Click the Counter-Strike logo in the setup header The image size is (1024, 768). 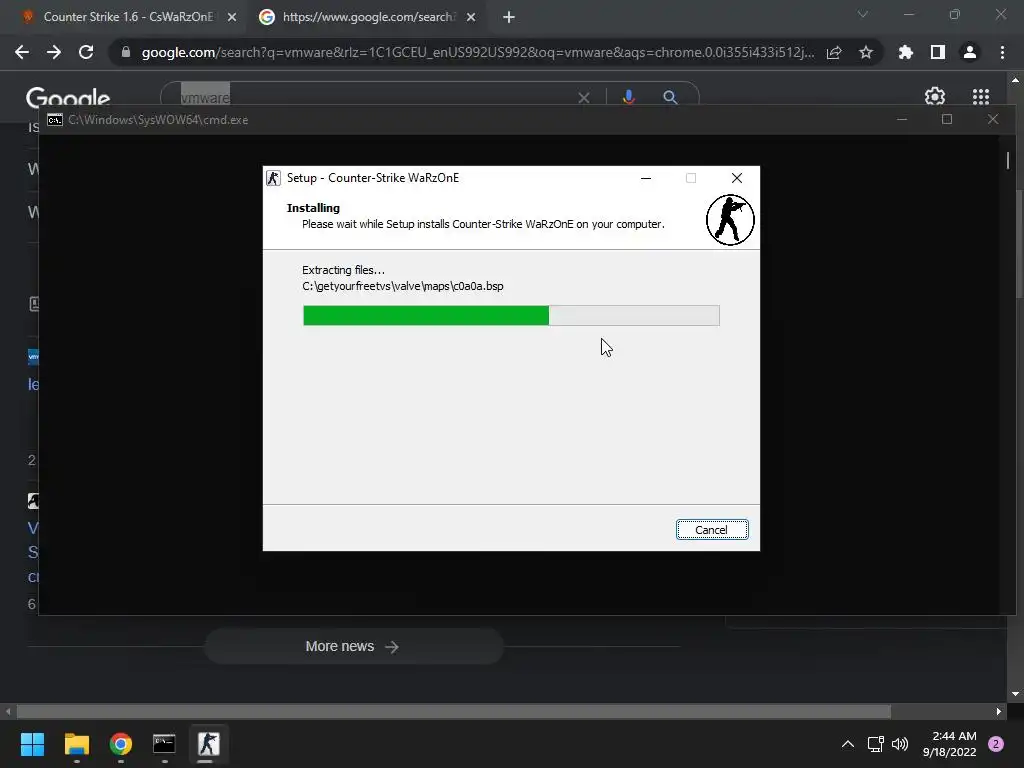coord(730,220)
